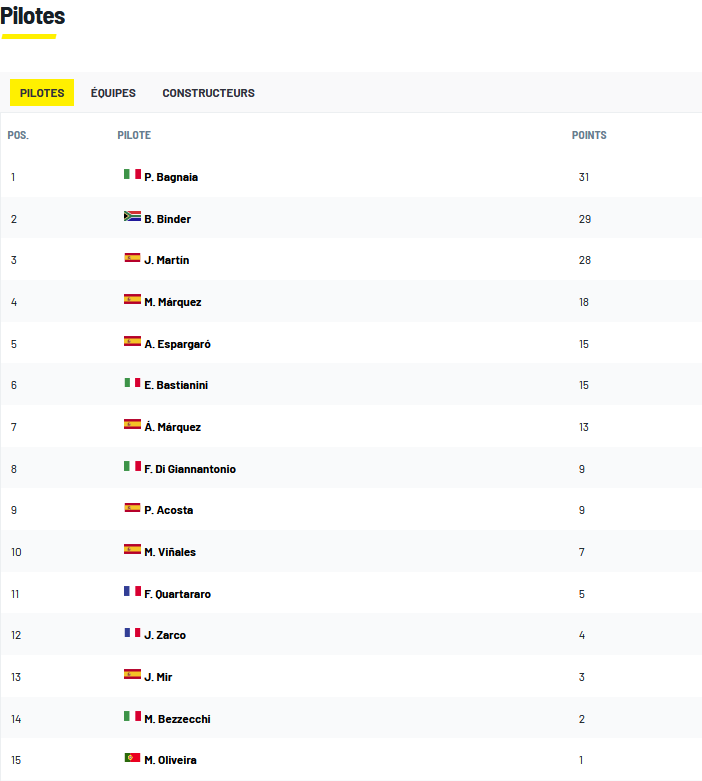The width and height of the screenshot is (702, 781).
Task: Click the Spanish flag beside P. Acosta
Action: 132,508
